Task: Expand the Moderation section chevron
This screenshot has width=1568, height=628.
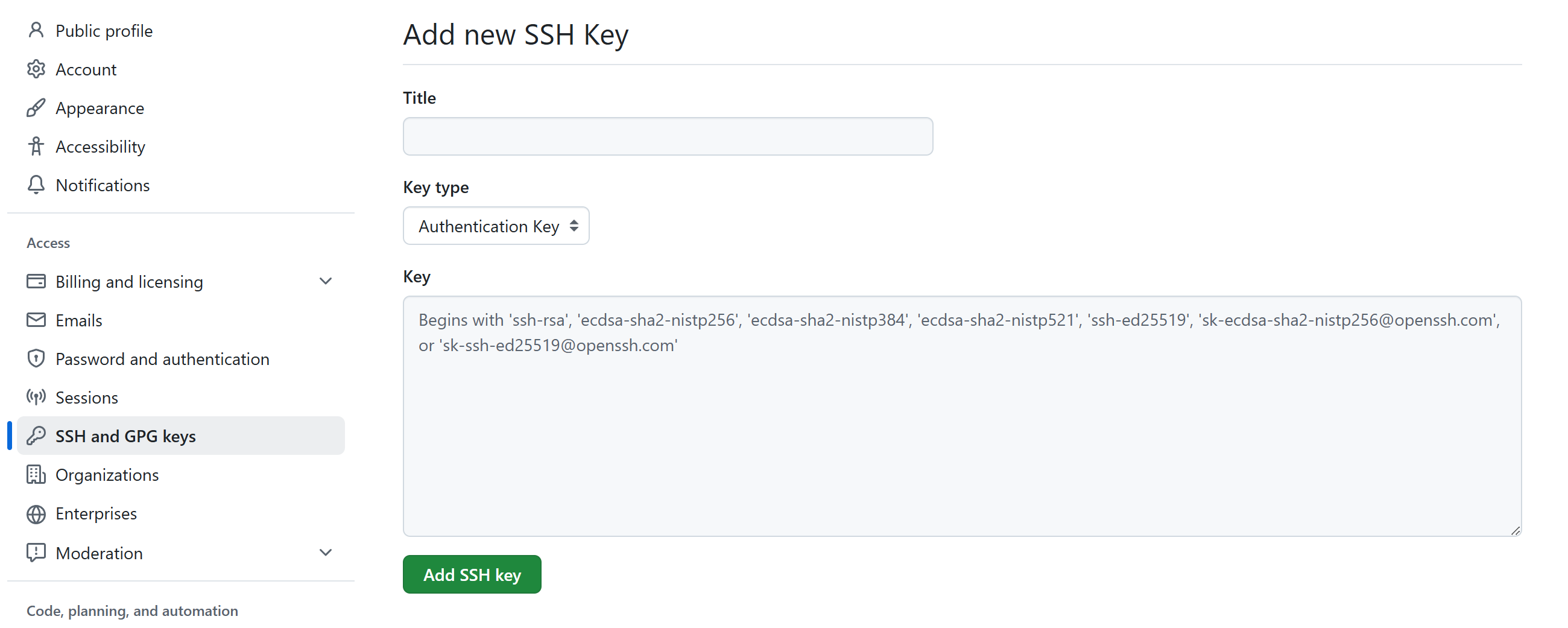Action: click(x=326, y=553)
